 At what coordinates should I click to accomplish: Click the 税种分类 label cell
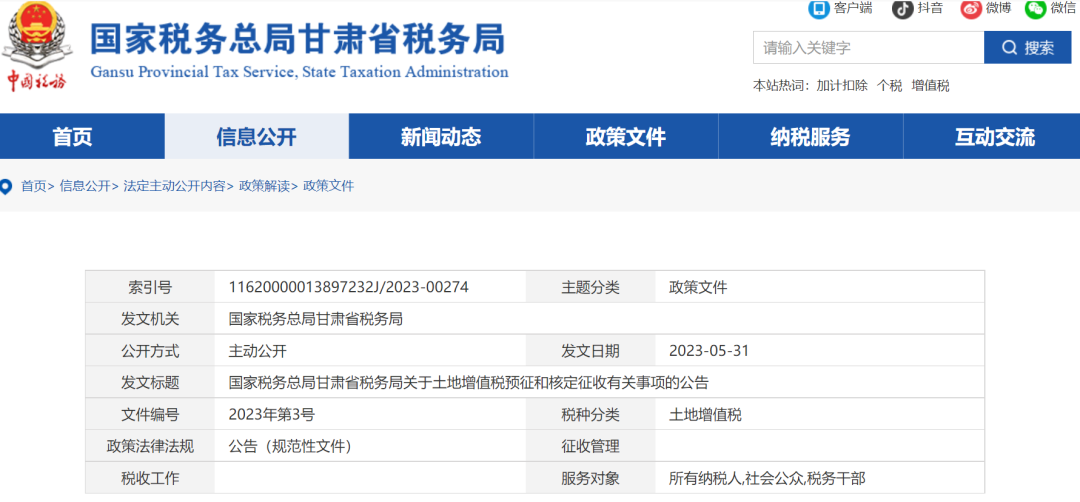[590, 415]
